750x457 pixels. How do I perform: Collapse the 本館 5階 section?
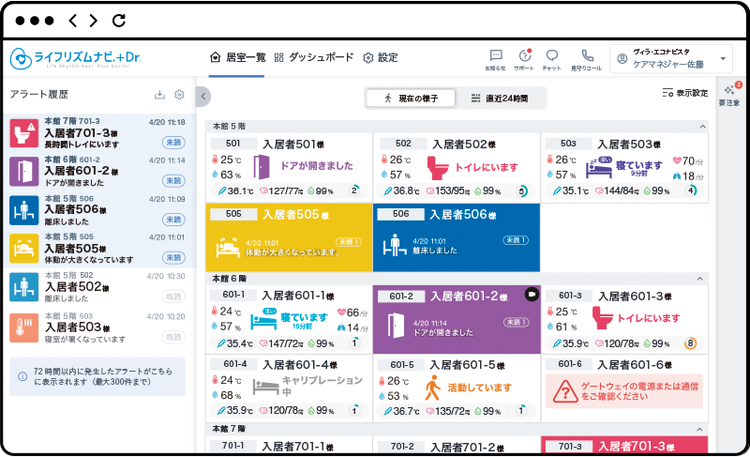(699, 127)
